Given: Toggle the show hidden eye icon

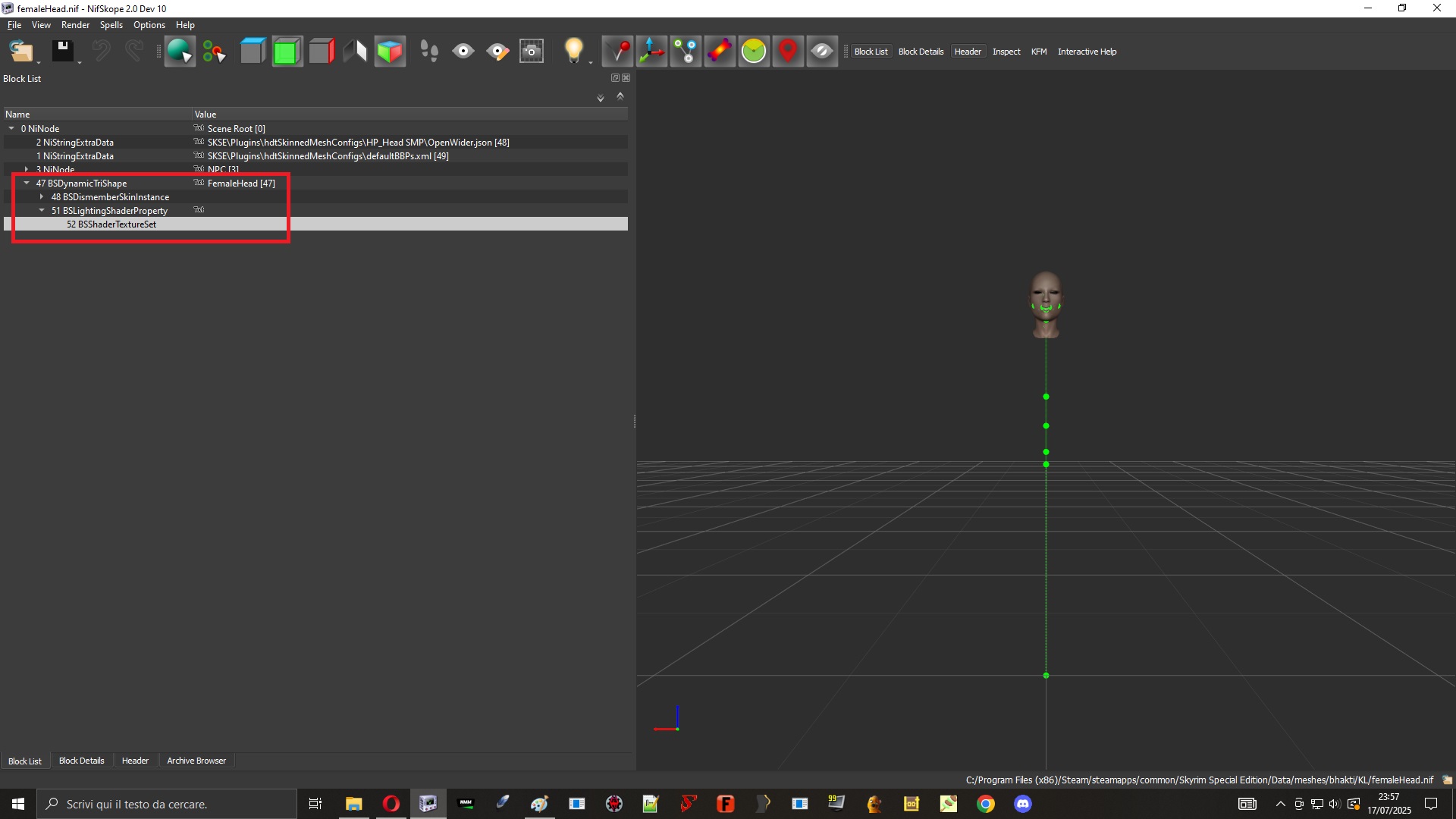Looking at the screenshot, I should pyautogui.click(x=822, y=52).
